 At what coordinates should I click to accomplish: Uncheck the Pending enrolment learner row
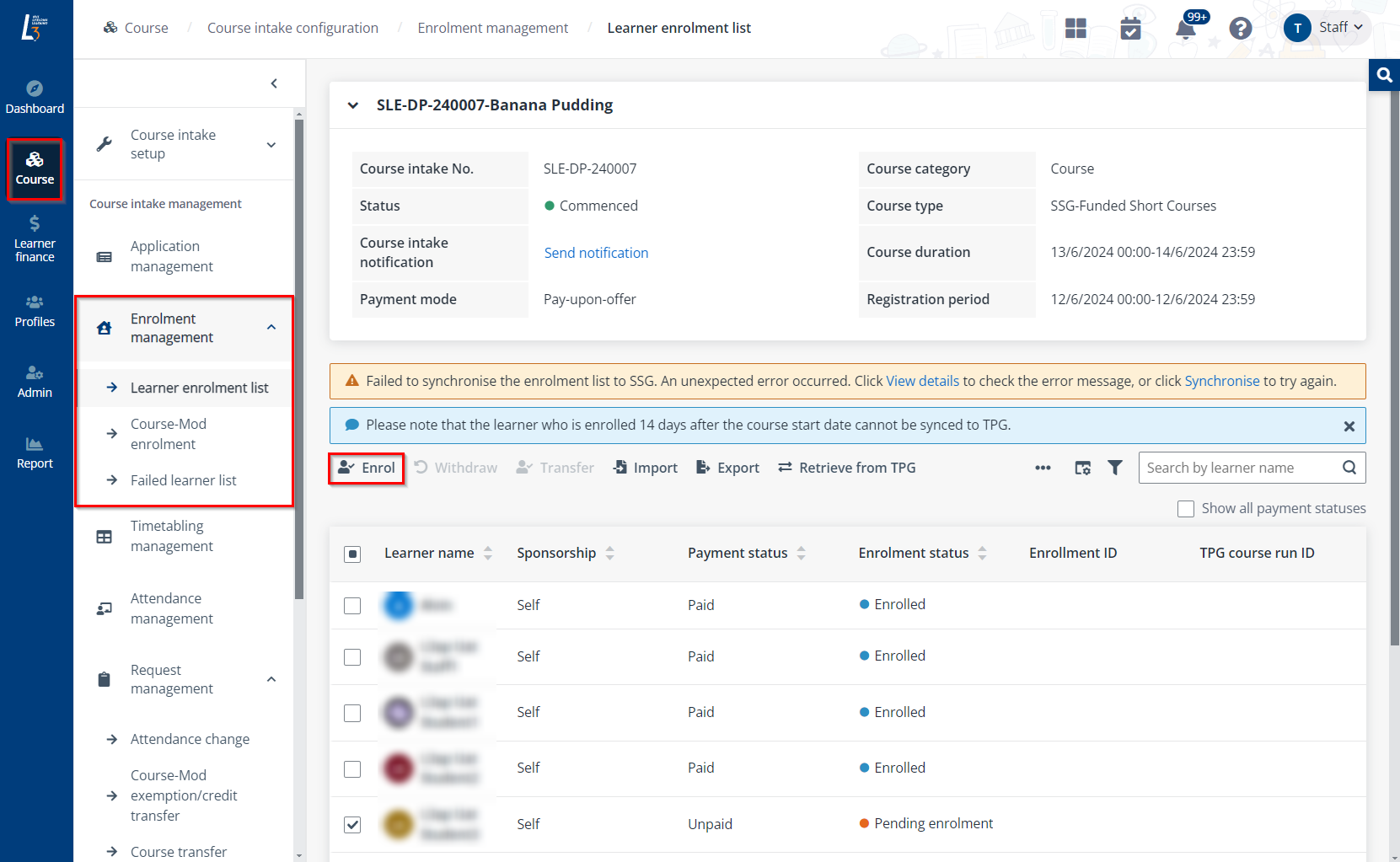point(352,824)
